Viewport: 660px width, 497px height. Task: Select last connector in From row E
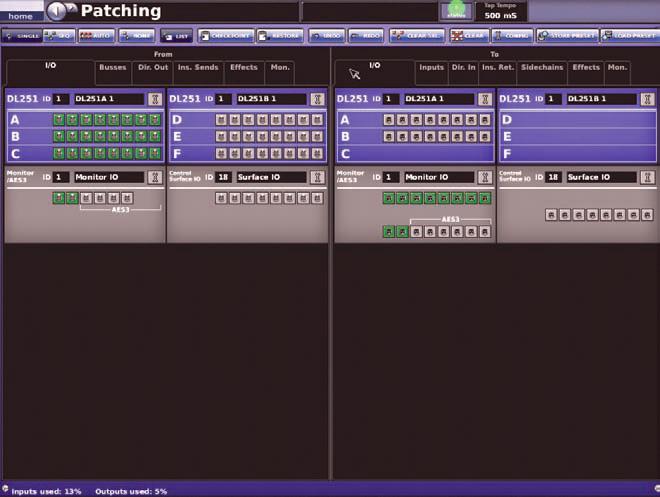pyautogui.click(x=317, y=136)
